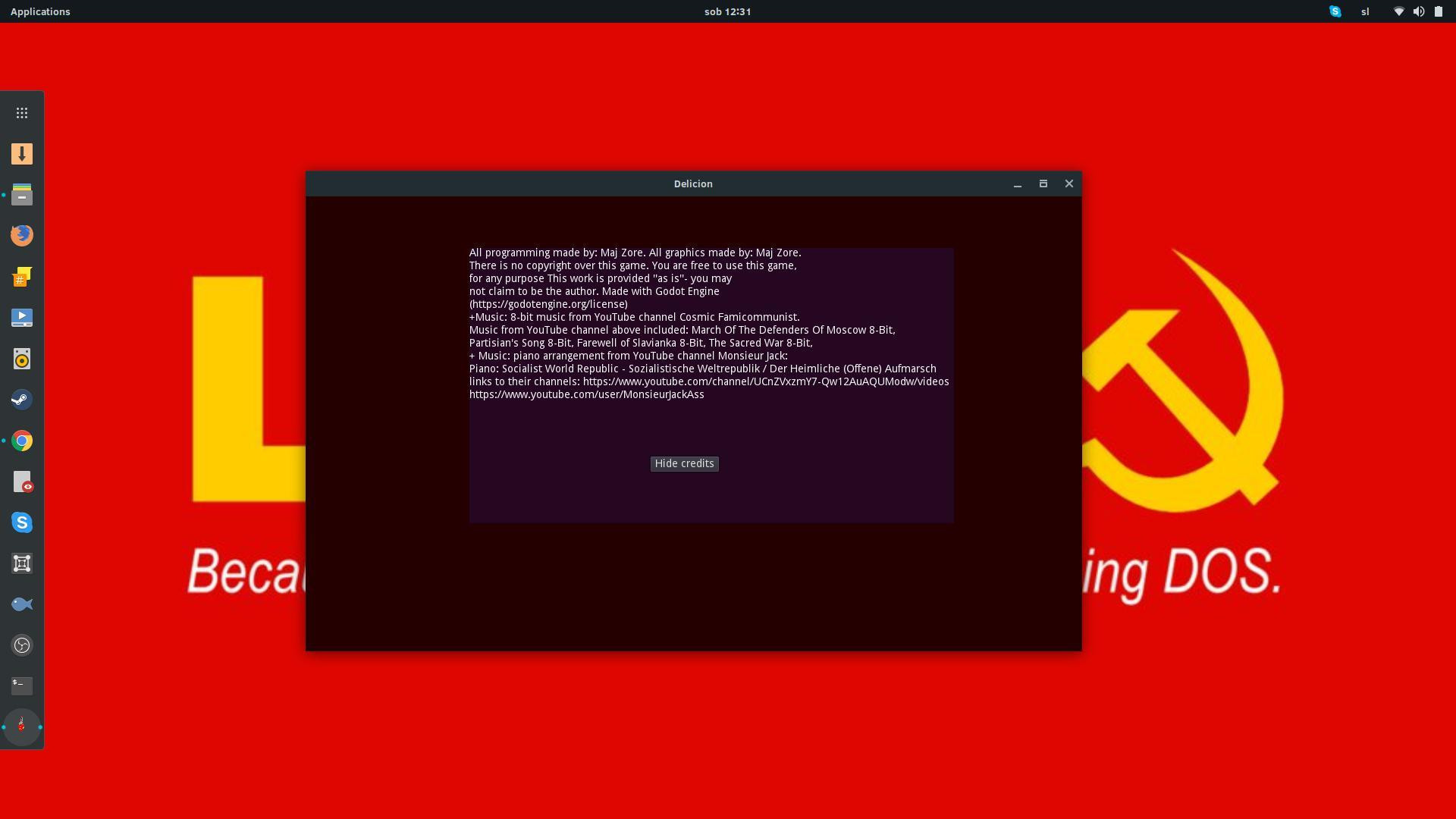Open Steam from the dock
Screen dimensions: 1456x819
(x=22, y=400)
